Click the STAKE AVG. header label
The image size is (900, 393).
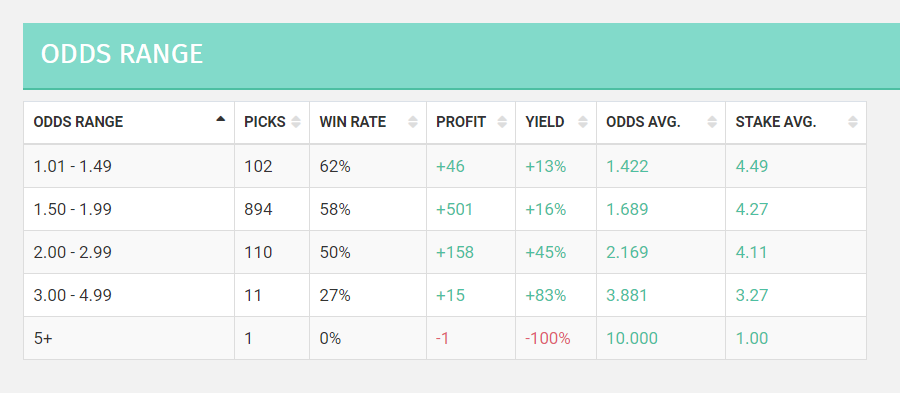(x=775, y=122)
